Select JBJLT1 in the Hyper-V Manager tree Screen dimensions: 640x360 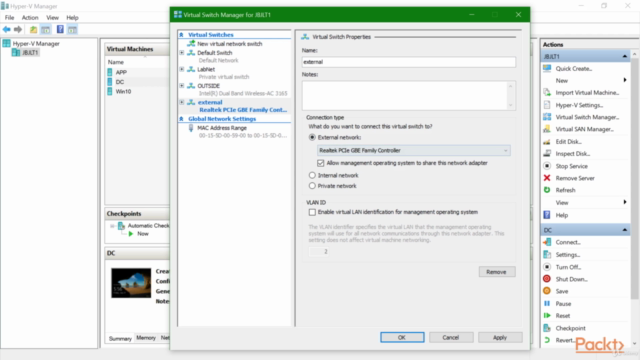pos(30,53)
